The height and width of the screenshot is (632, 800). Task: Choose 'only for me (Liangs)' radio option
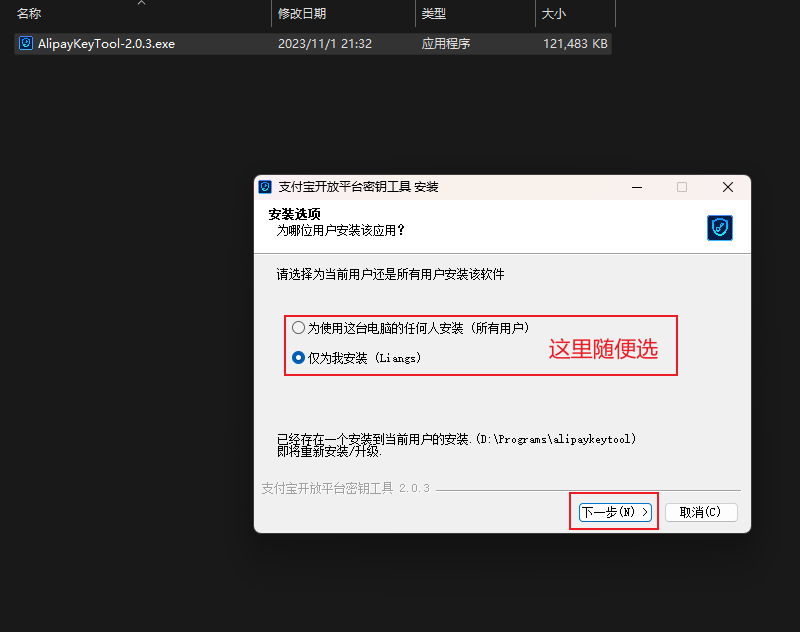pyautogui.click(x=298, y=357)
